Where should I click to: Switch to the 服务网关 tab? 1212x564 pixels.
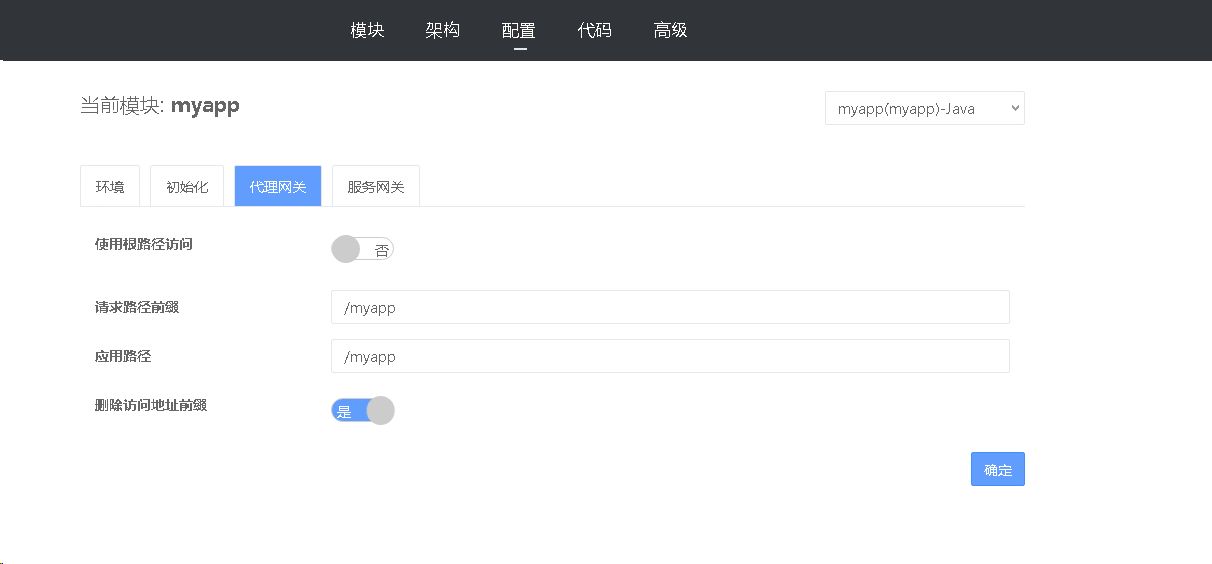tap(376, 186)
